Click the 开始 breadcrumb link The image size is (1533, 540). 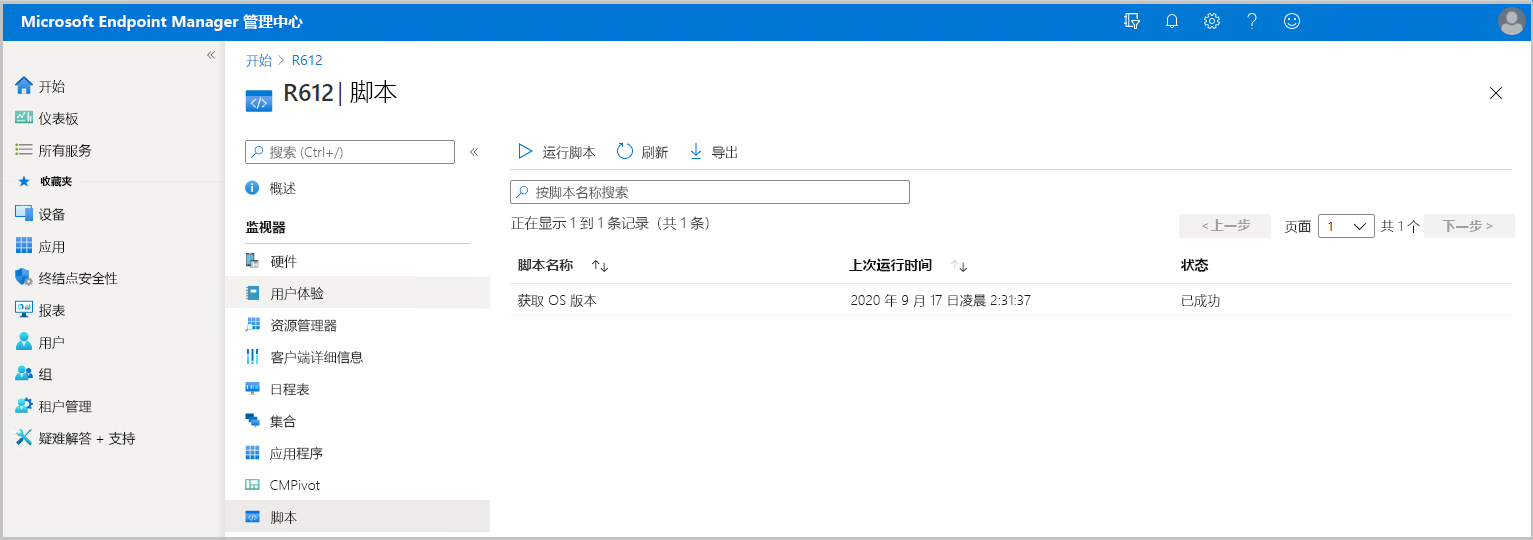(x=258, y=61)
